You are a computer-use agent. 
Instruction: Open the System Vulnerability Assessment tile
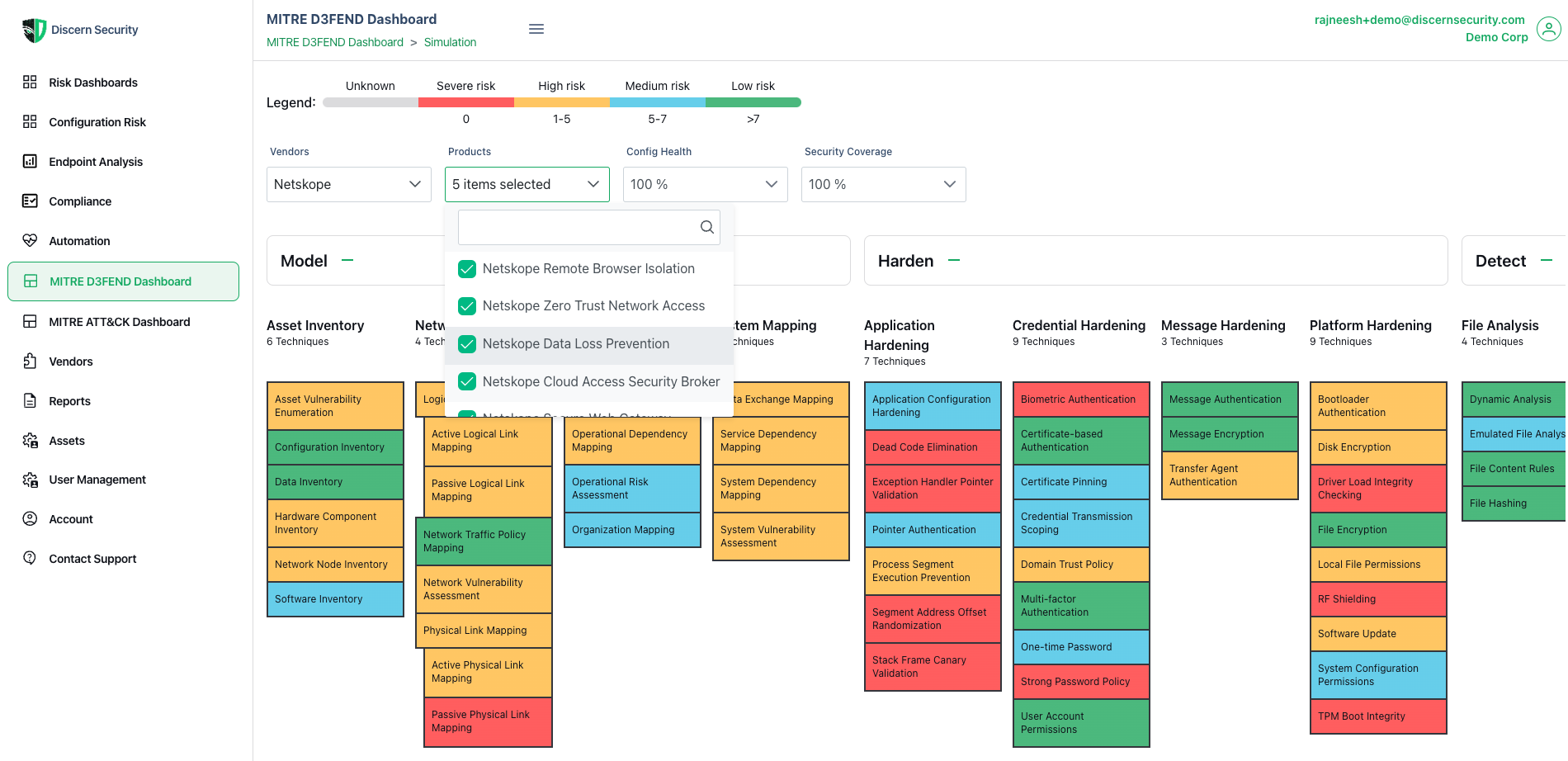pos(781,536)
